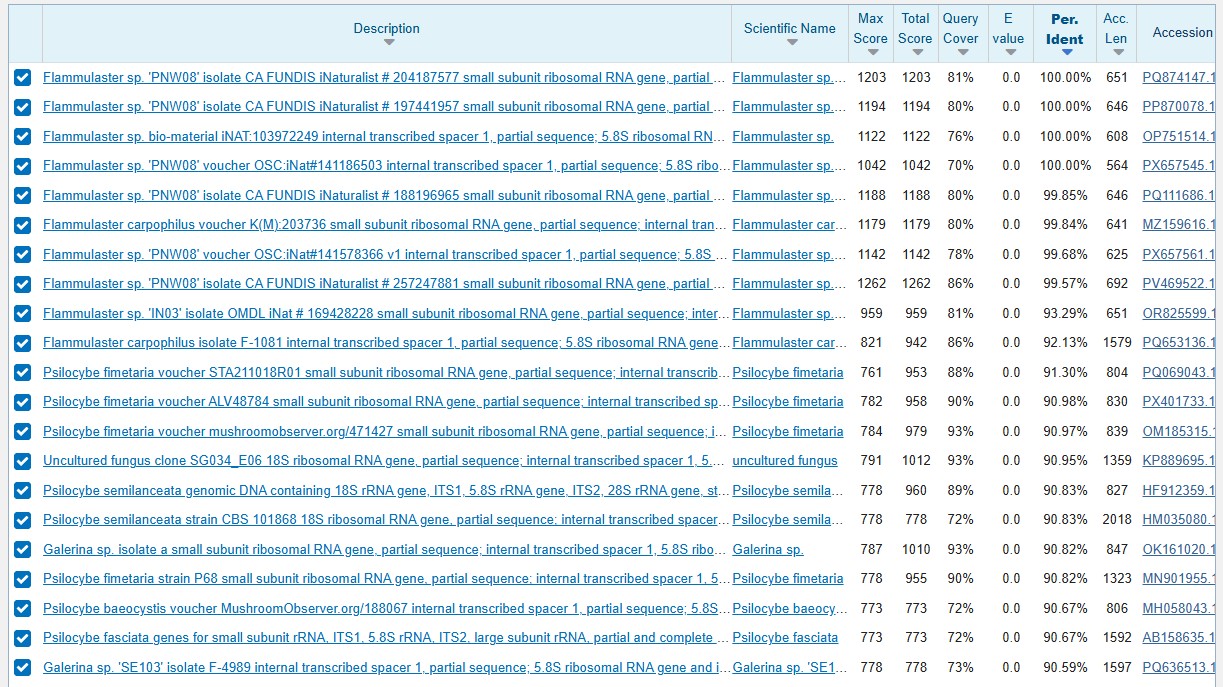Uncheck the Flammulaster carpophilus voucher K(M):203736 row
The height and width of the screenshot is (687, 1223).
coord(23,225)
